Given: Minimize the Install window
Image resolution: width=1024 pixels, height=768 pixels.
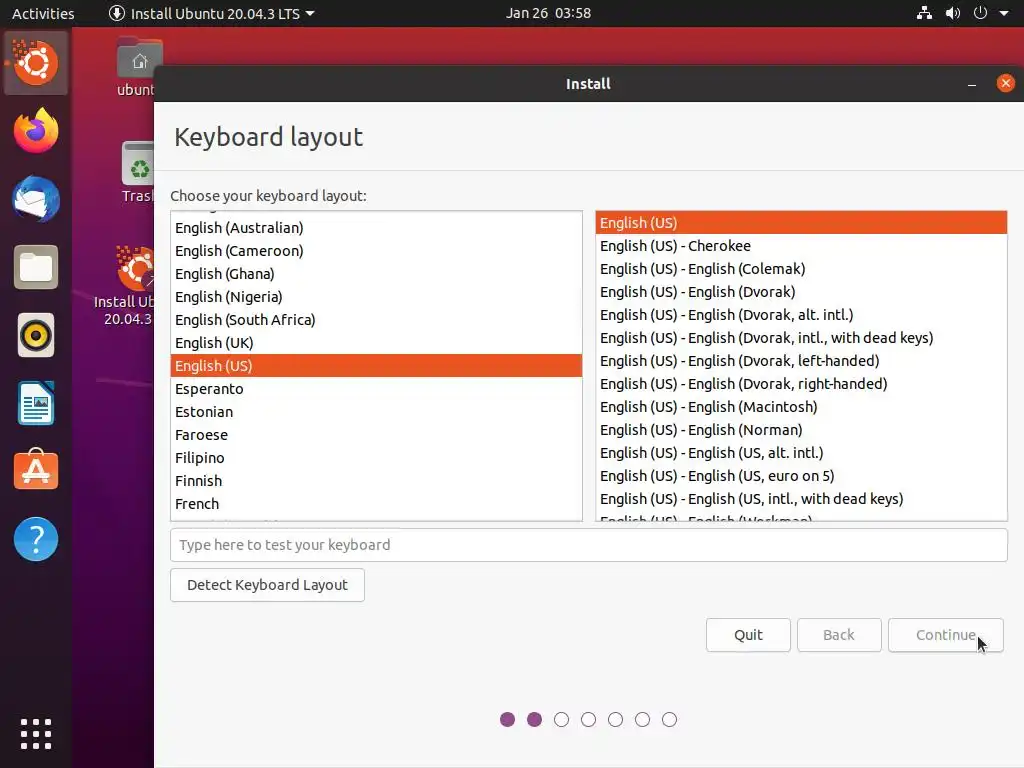Looking at the screenshot, I should [x=972, y=84].
